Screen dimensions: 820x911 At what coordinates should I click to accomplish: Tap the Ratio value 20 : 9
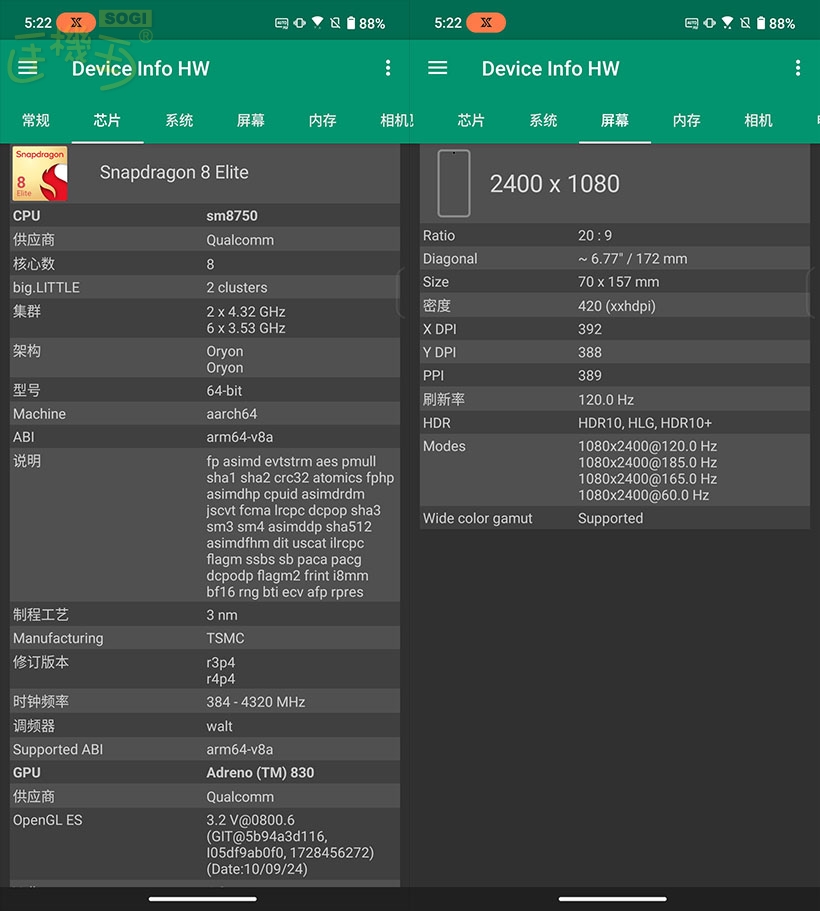click(x=595, y=235)
